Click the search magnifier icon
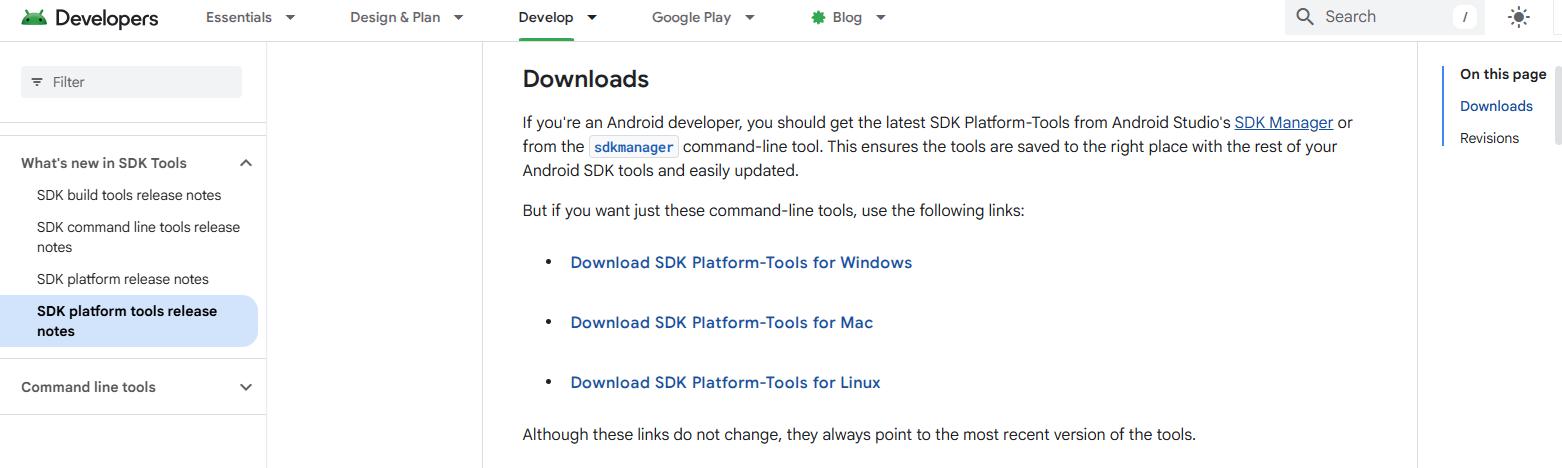The width and height of the screenshot is (1562, 468). point(1304,17)
